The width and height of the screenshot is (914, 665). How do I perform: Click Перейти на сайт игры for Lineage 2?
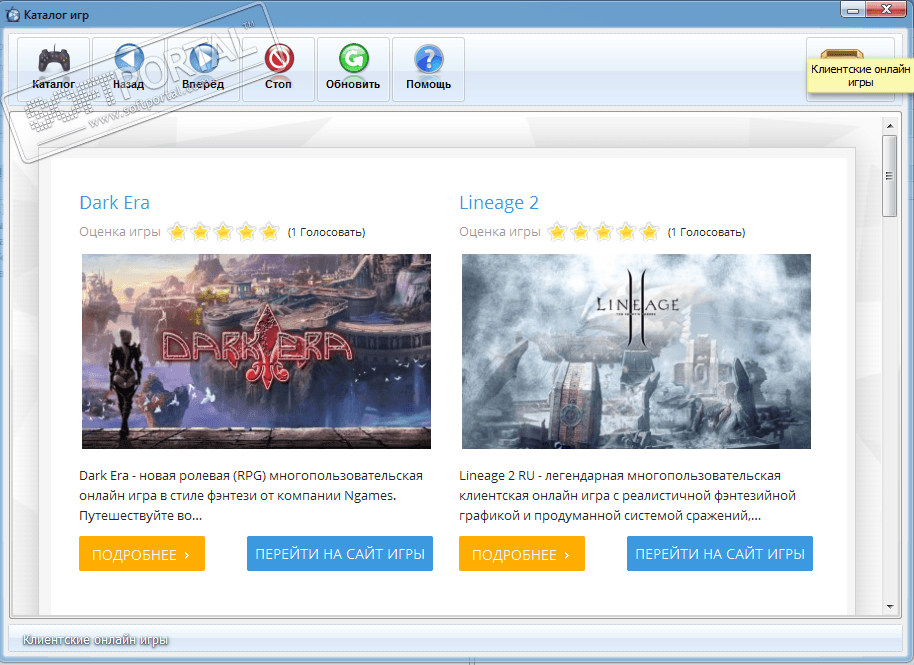pos(720,554)
